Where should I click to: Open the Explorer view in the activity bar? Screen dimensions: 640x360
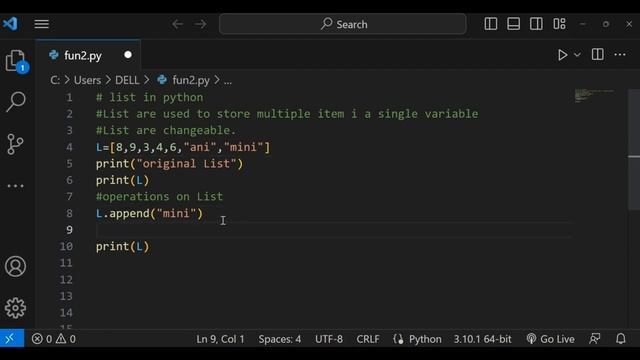16,61
